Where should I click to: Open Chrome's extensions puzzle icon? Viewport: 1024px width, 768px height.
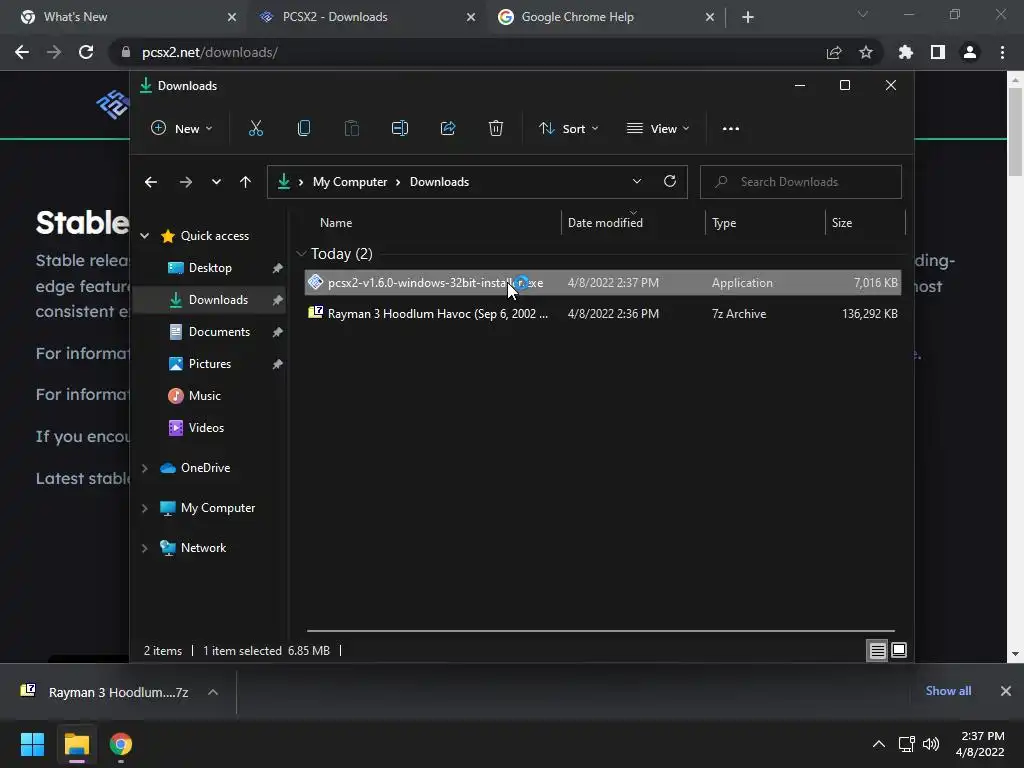[x=905, y=52]
